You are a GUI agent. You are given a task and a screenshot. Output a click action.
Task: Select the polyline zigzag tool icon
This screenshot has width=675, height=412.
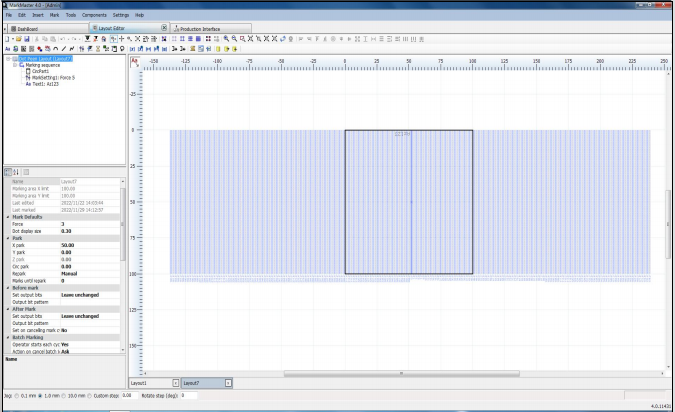[72, 49]
